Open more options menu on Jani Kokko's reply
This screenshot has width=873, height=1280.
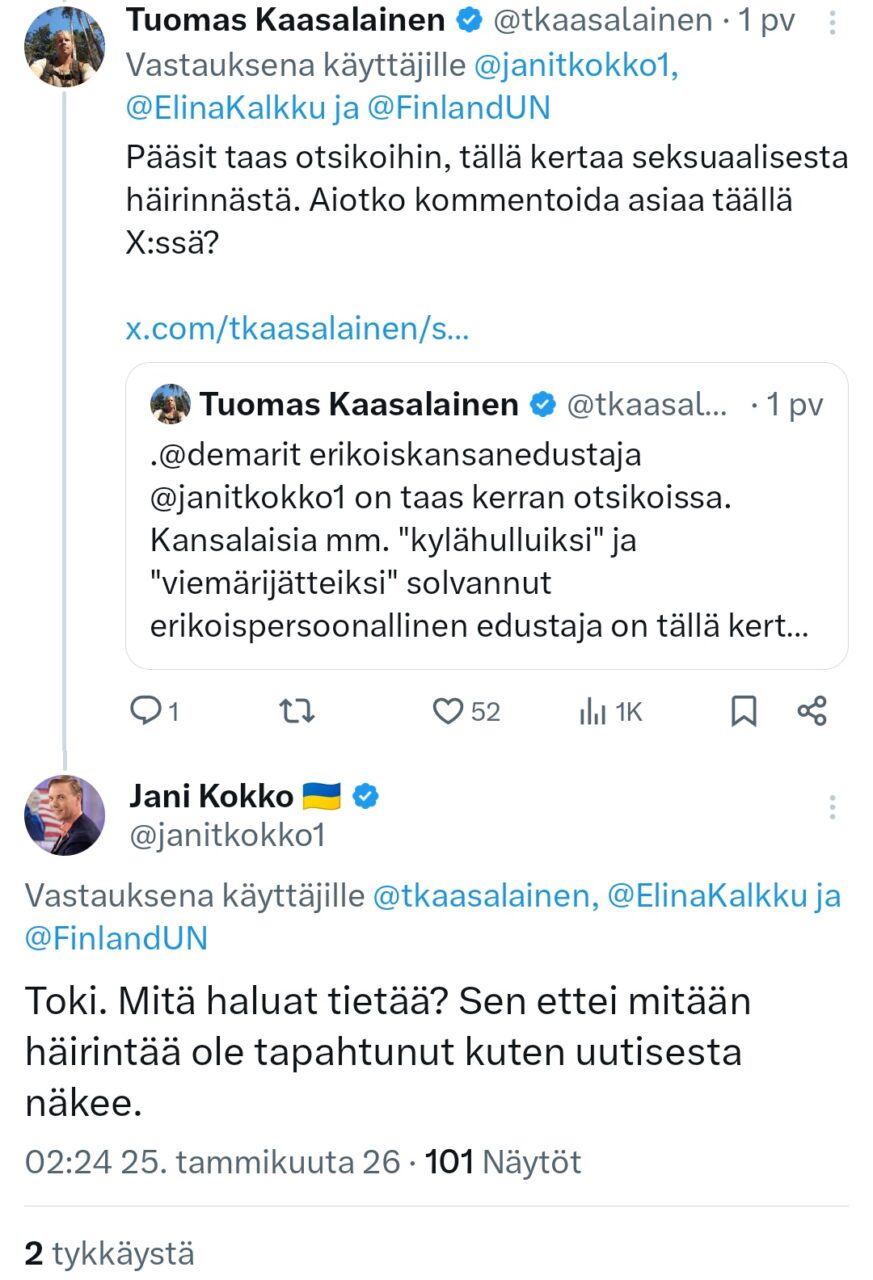point(834,807)
